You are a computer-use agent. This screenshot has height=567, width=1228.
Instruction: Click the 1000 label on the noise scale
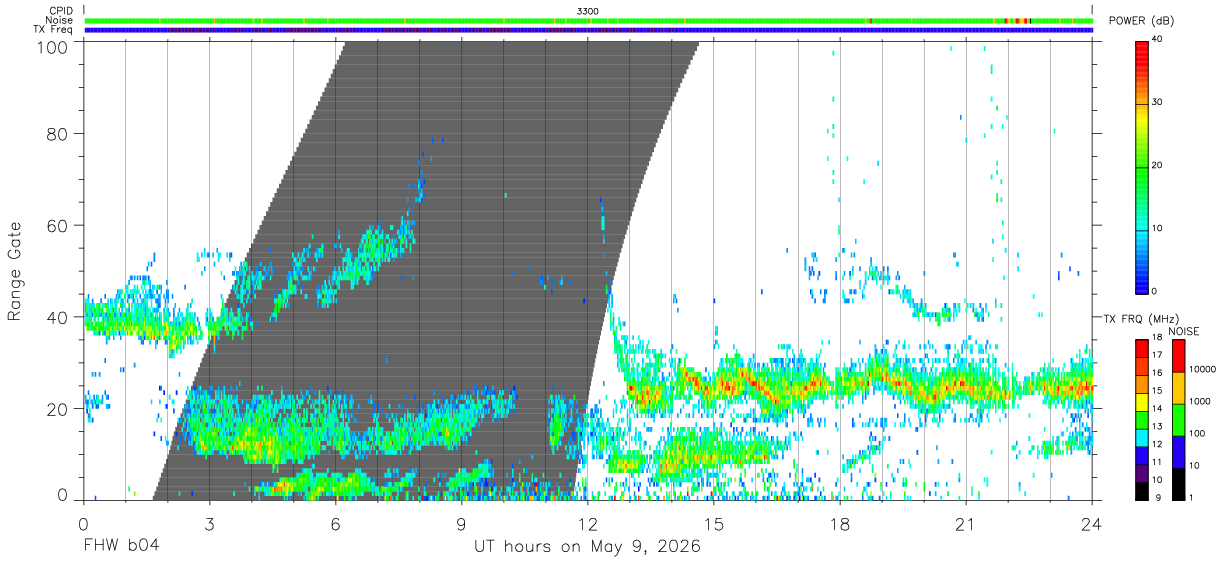point(1200,400)
